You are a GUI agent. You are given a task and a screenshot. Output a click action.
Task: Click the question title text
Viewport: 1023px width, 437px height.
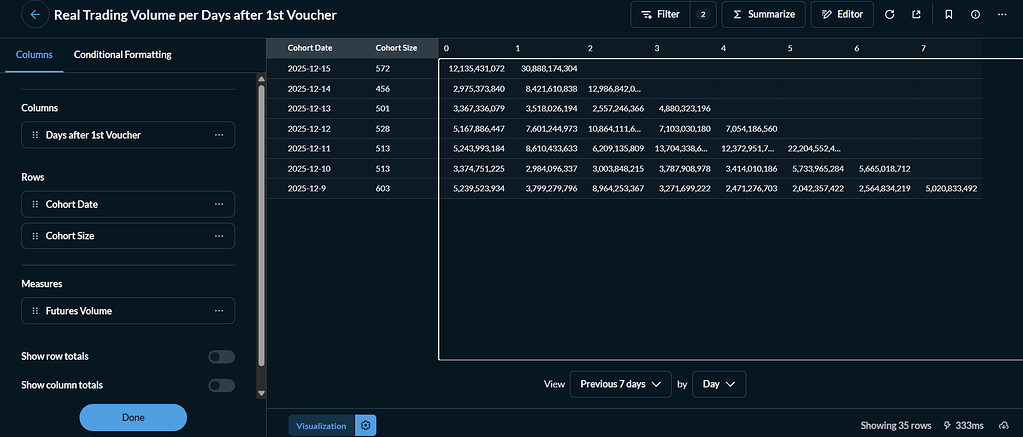[196, 14]
